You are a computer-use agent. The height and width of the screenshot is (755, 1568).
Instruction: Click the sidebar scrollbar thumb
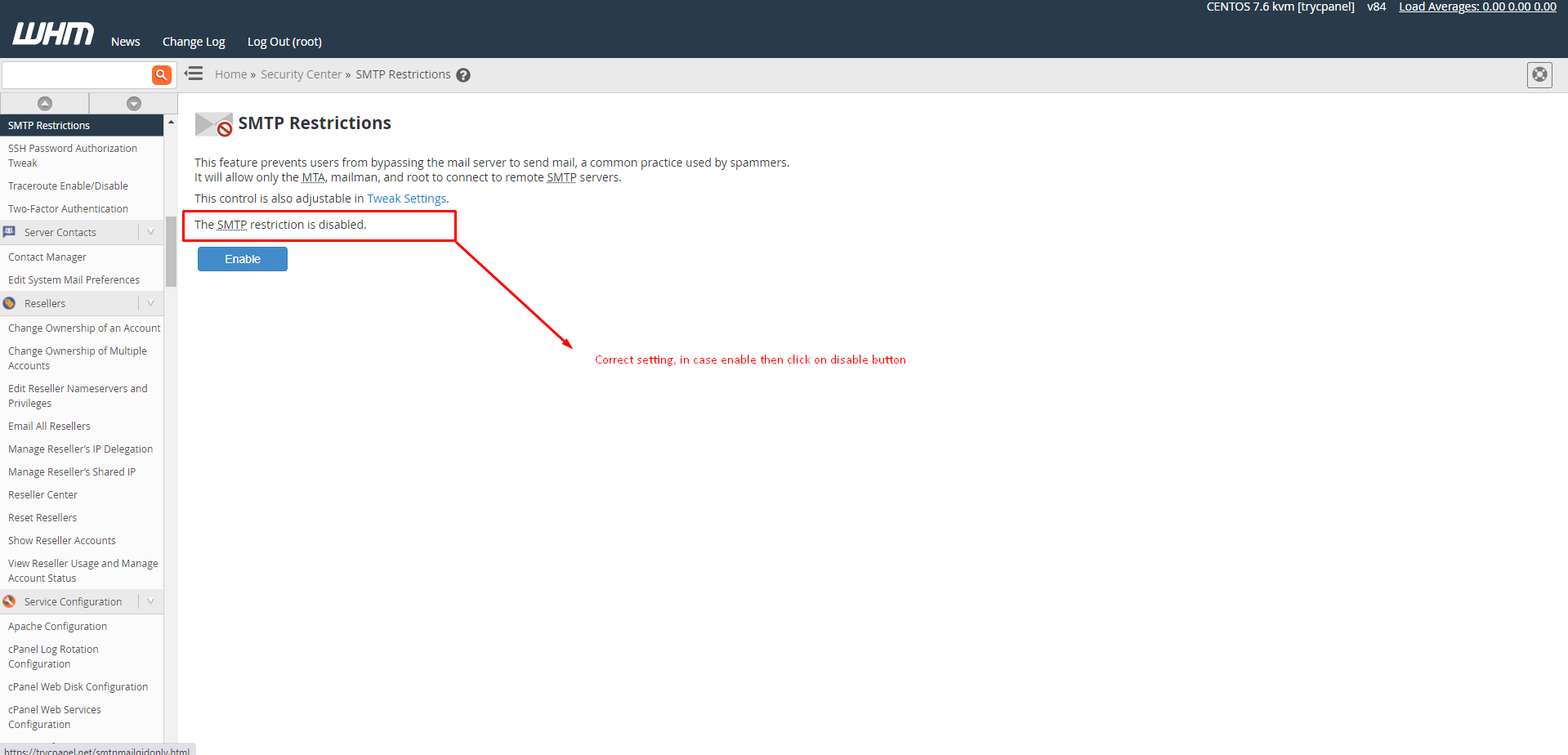[x=171, y=252]
